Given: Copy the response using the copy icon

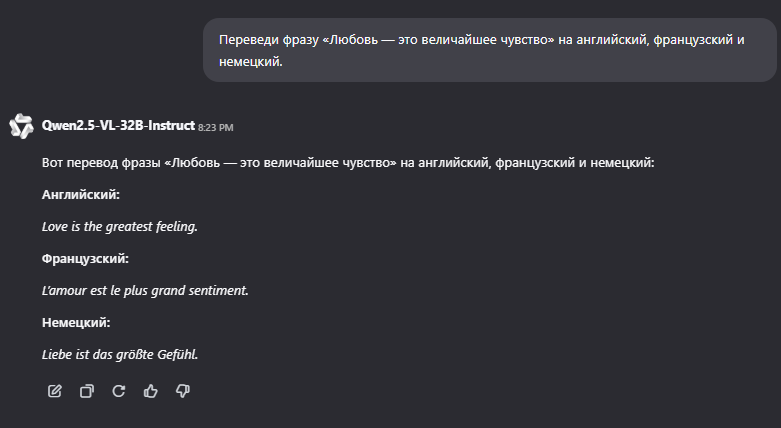Looking at the screenshot, I should coord(87,391).
